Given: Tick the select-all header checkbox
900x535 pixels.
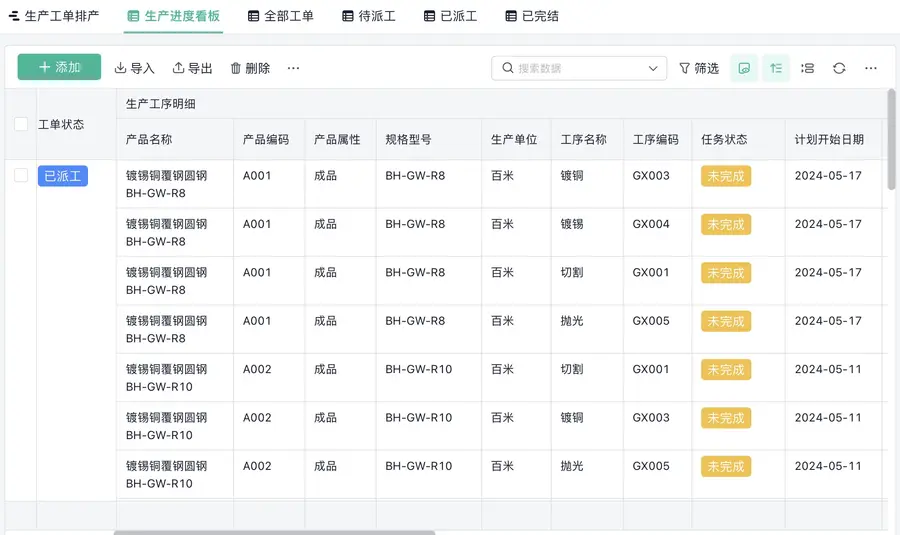Looking at the screenshot, I should [21, 124].
